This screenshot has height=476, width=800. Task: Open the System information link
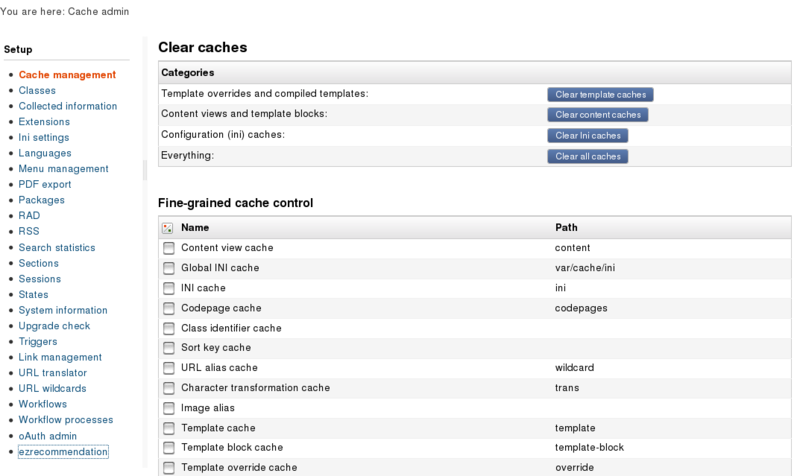(63, 310)
